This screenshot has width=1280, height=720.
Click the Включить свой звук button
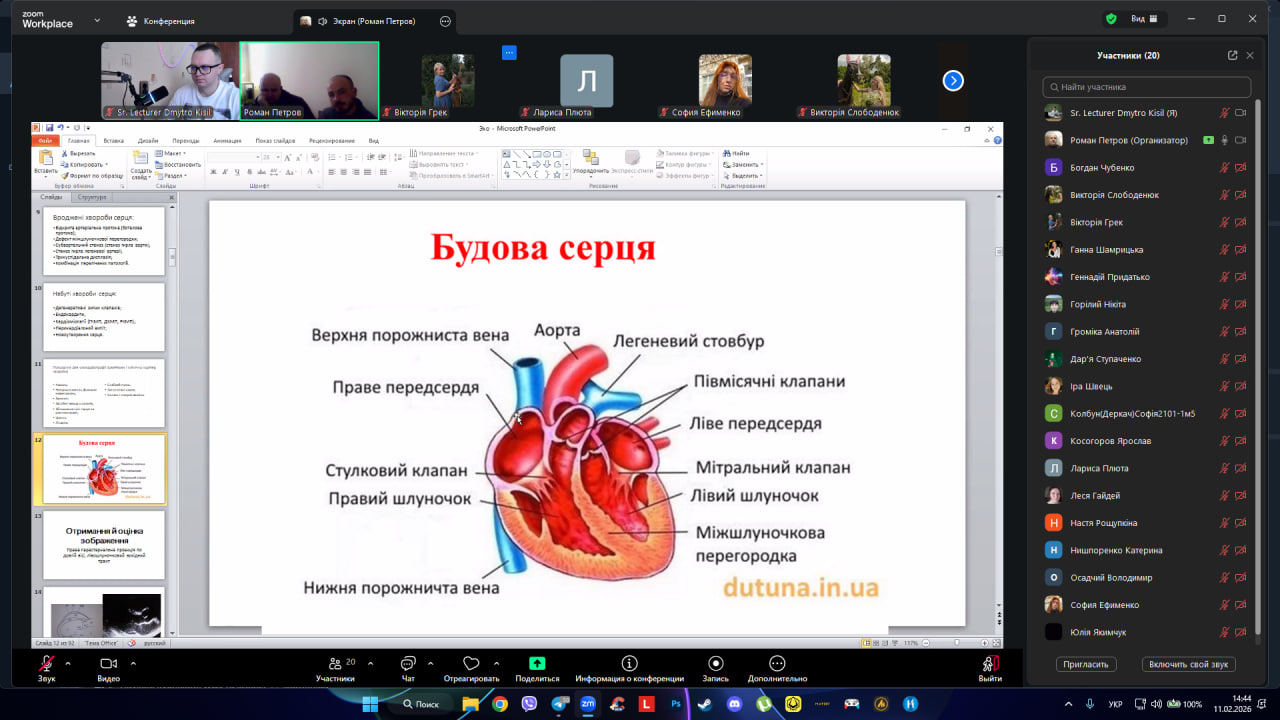pyautogui.click(x=1188, y=664)
